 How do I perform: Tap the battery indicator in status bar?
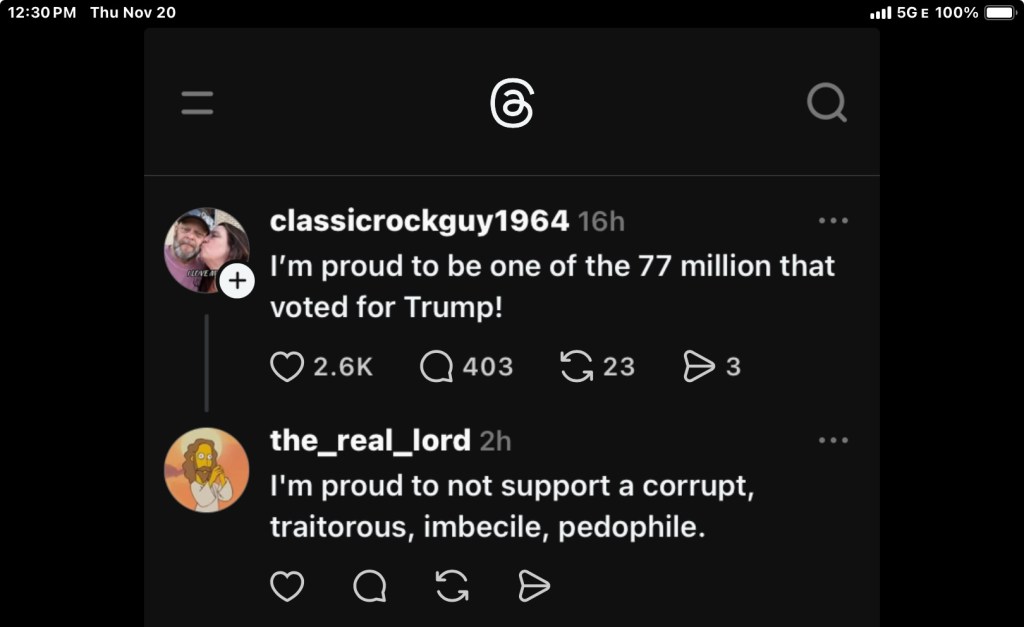click(x=999, y=12)
